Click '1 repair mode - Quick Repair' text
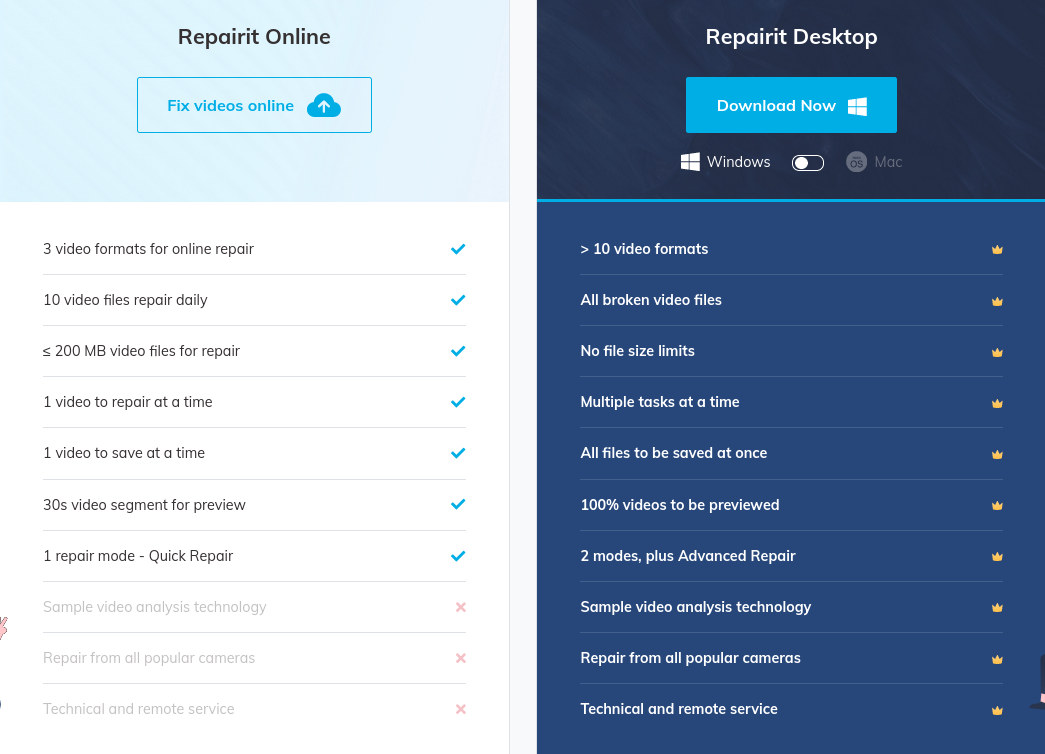 138,556
